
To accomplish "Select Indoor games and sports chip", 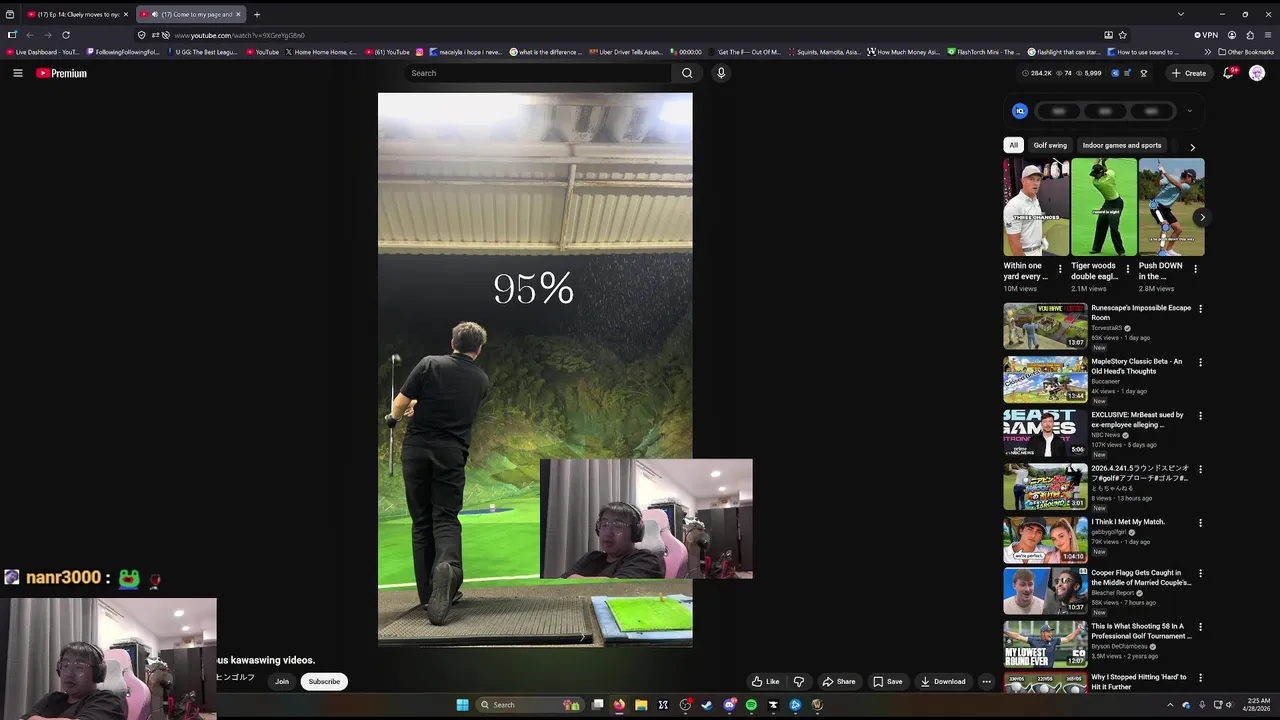I will pyautogui.click(x=1122, y=145).
